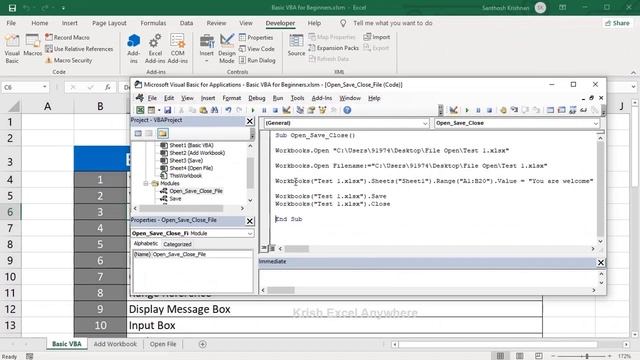
Task: Click the Quick Watch glasses icon
Action: coord(584,110)
